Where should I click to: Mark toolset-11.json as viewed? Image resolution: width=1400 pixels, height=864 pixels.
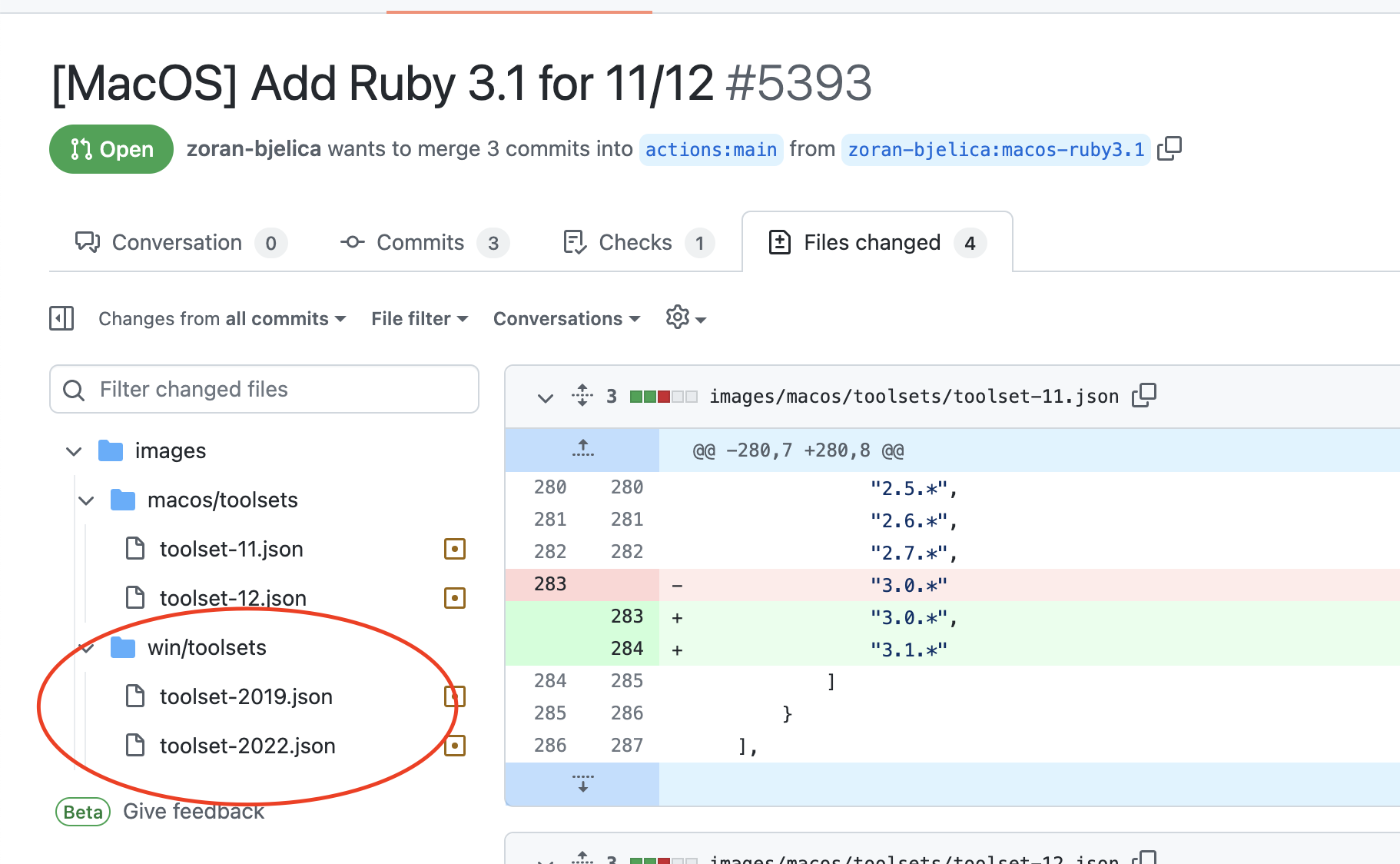tap(455, 549)
